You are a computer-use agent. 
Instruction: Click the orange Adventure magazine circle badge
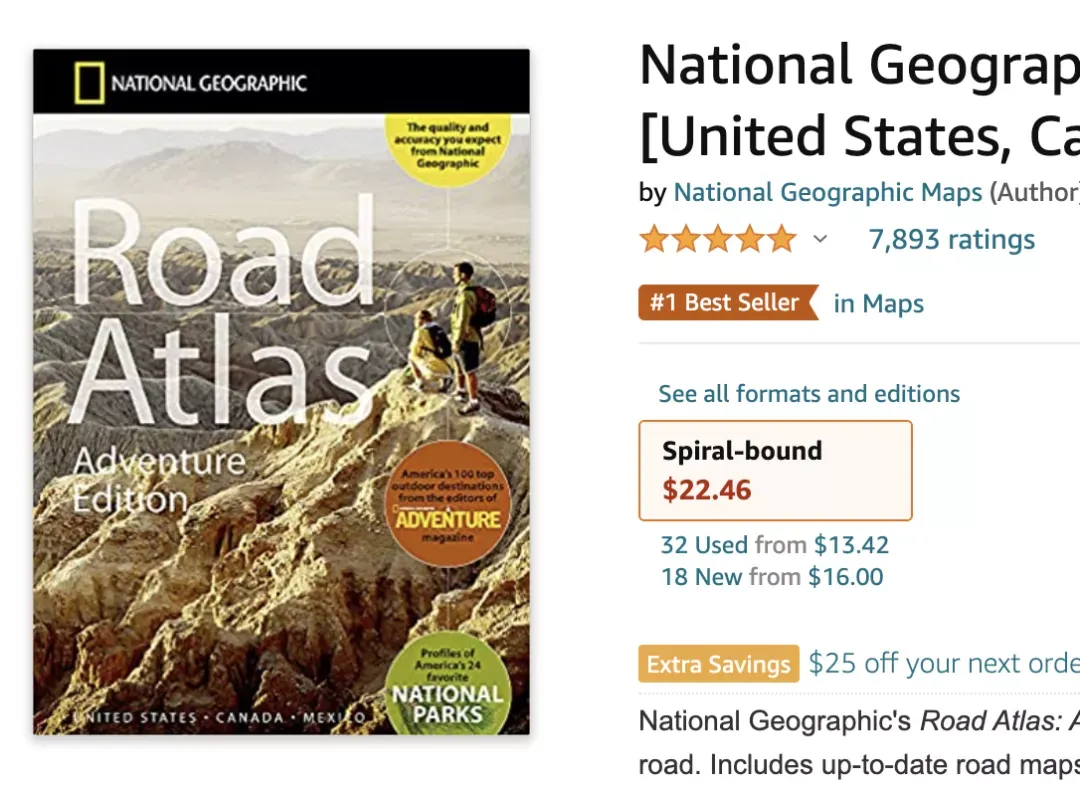coord(448,504)
